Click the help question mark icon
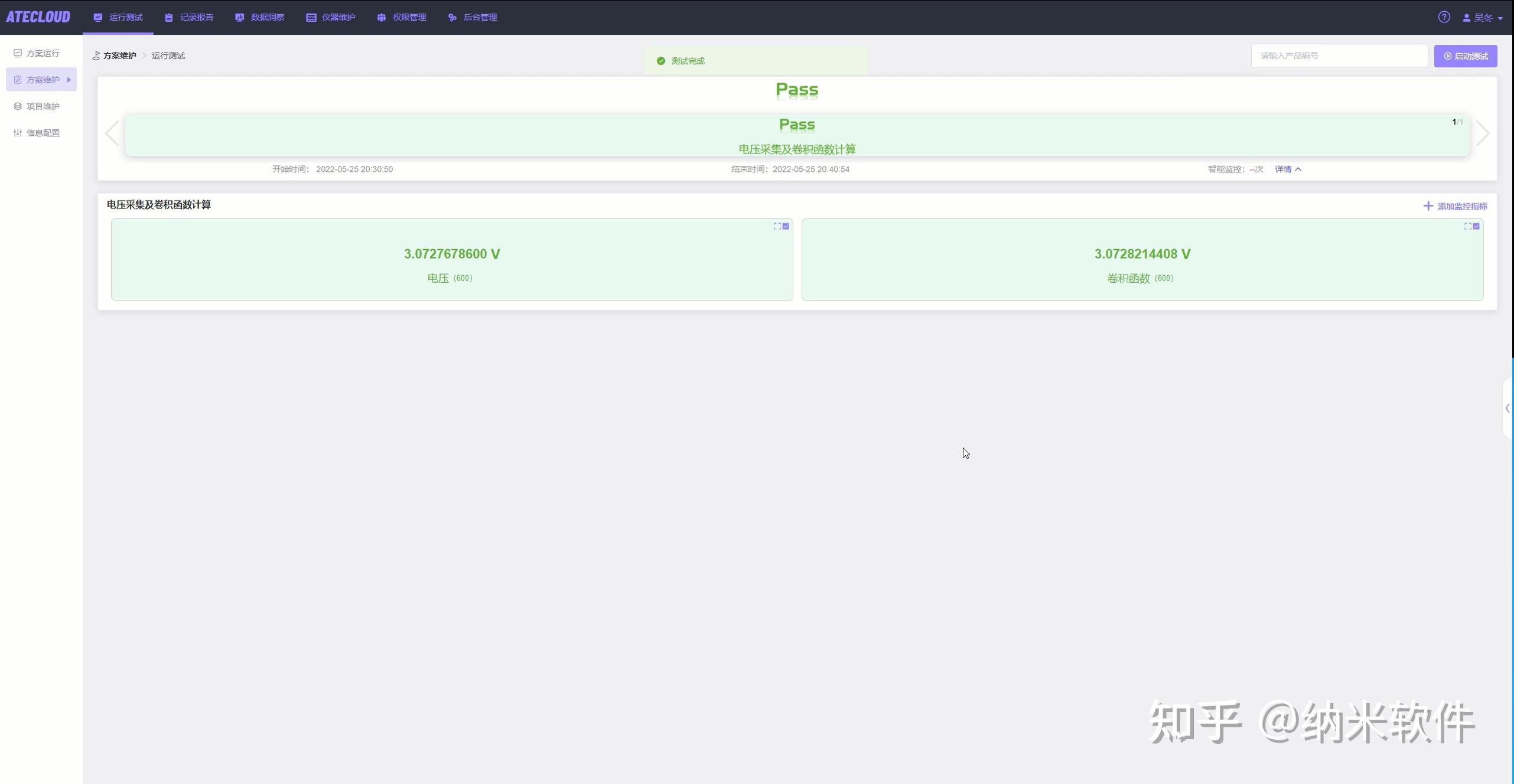The width and height of the screenshot is (1514, 784). 1444,17
